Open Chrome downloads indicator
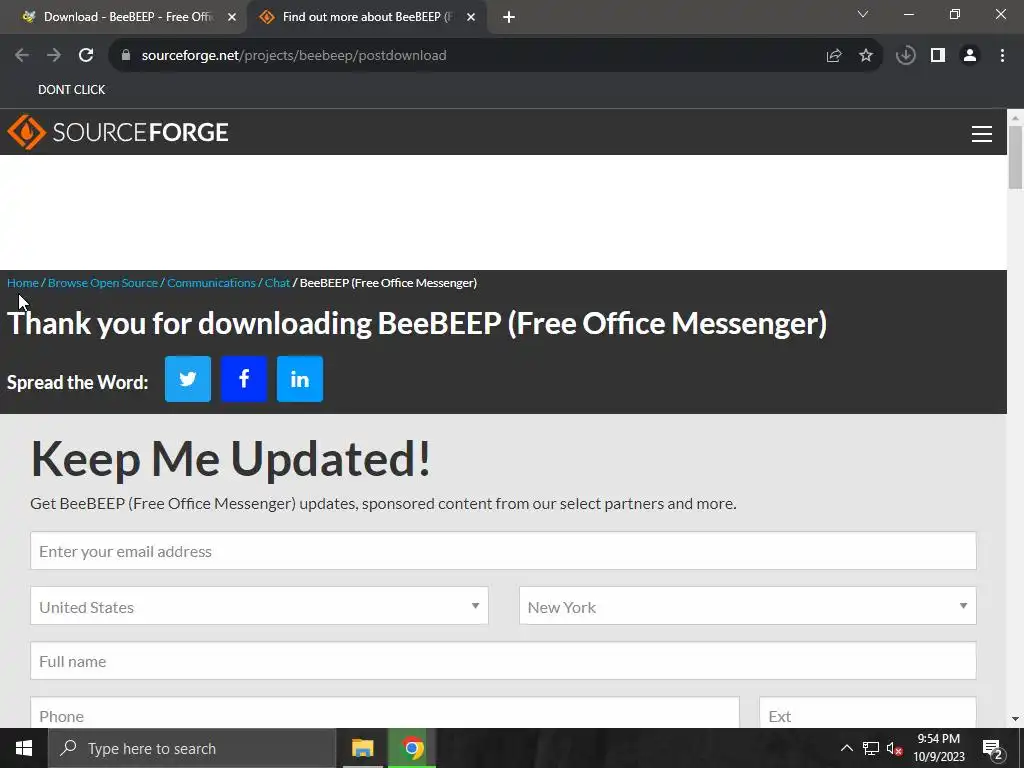 (x=906, y=56)
